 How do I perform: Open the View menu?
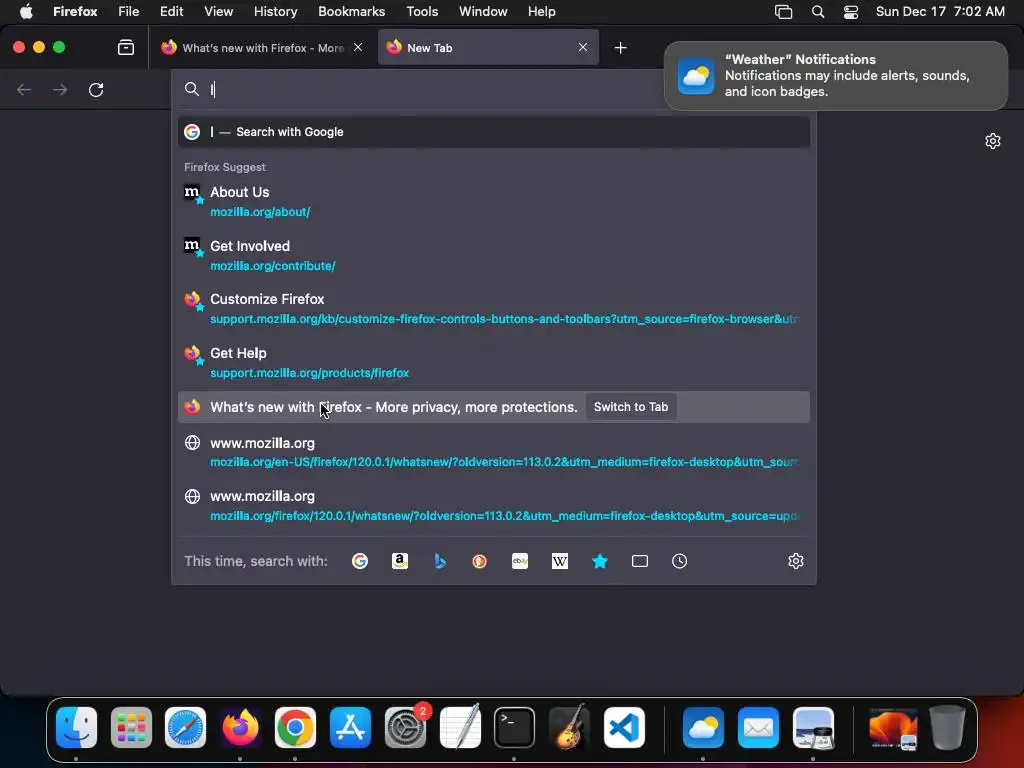[218, 12]
